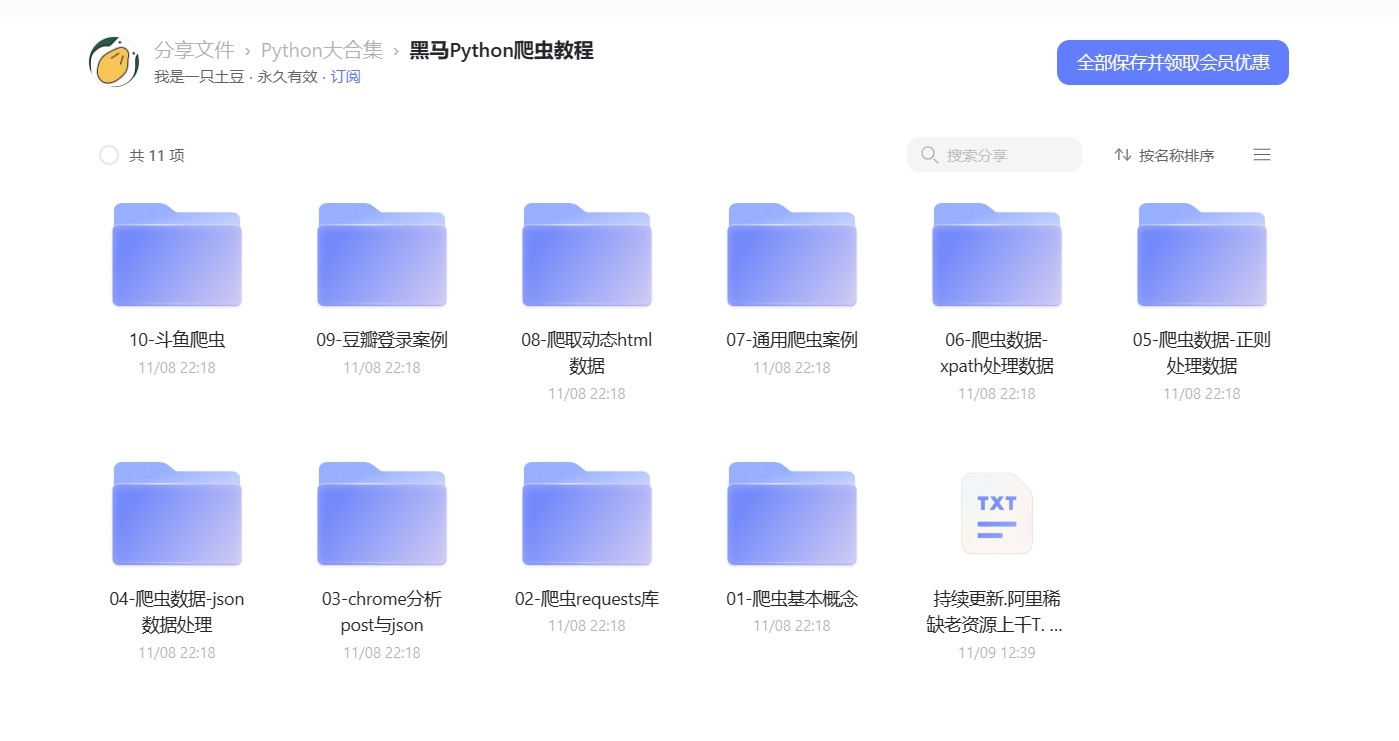Open the 08-爬取动态html数据 folder icon
The height and width of the screenshot is (741, 1399).
click(587, 255)
